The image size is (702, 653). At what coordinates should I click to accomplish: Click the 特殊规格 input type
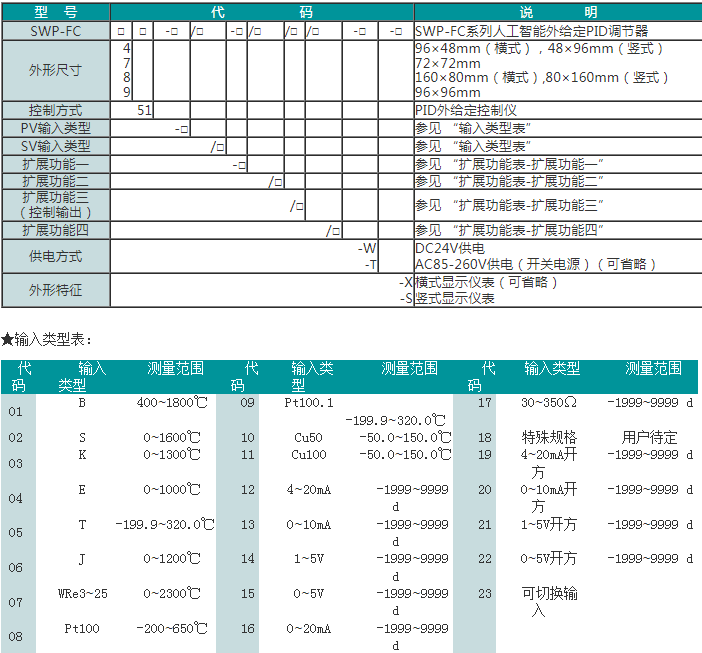(549, 437)
